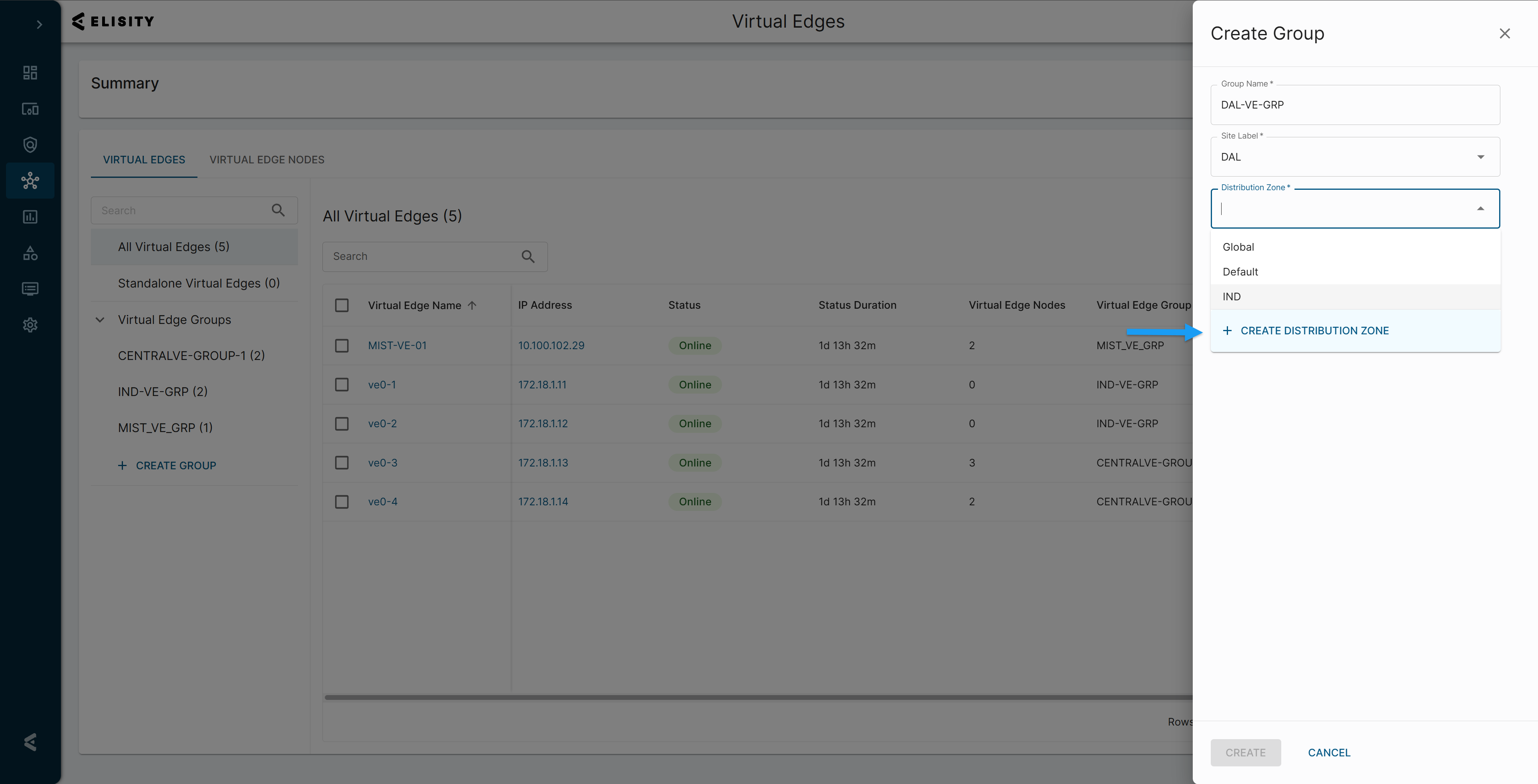
Task: Open the devices icon in sidebar
Action: [30, 109]
